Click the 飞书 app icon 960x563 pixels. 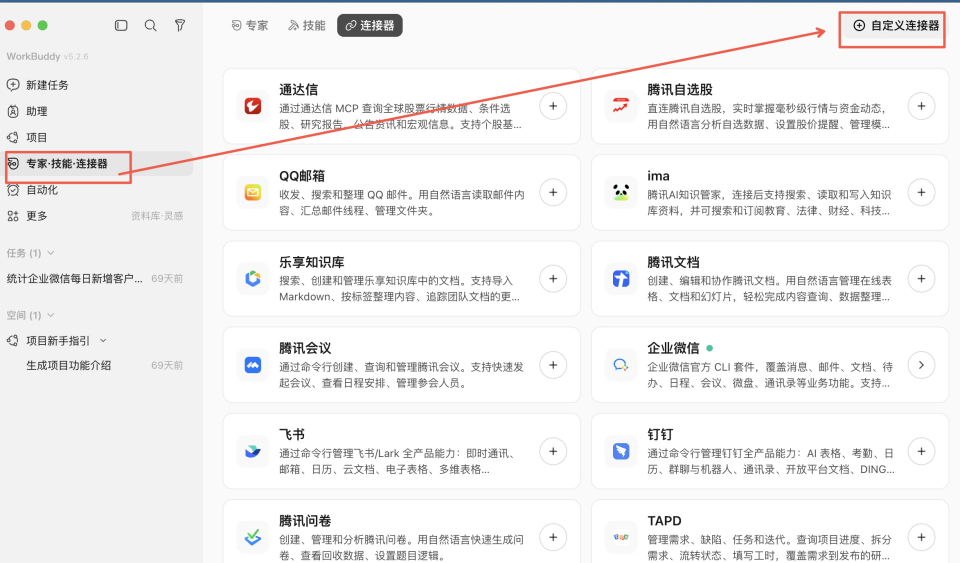tap(253, 452)
